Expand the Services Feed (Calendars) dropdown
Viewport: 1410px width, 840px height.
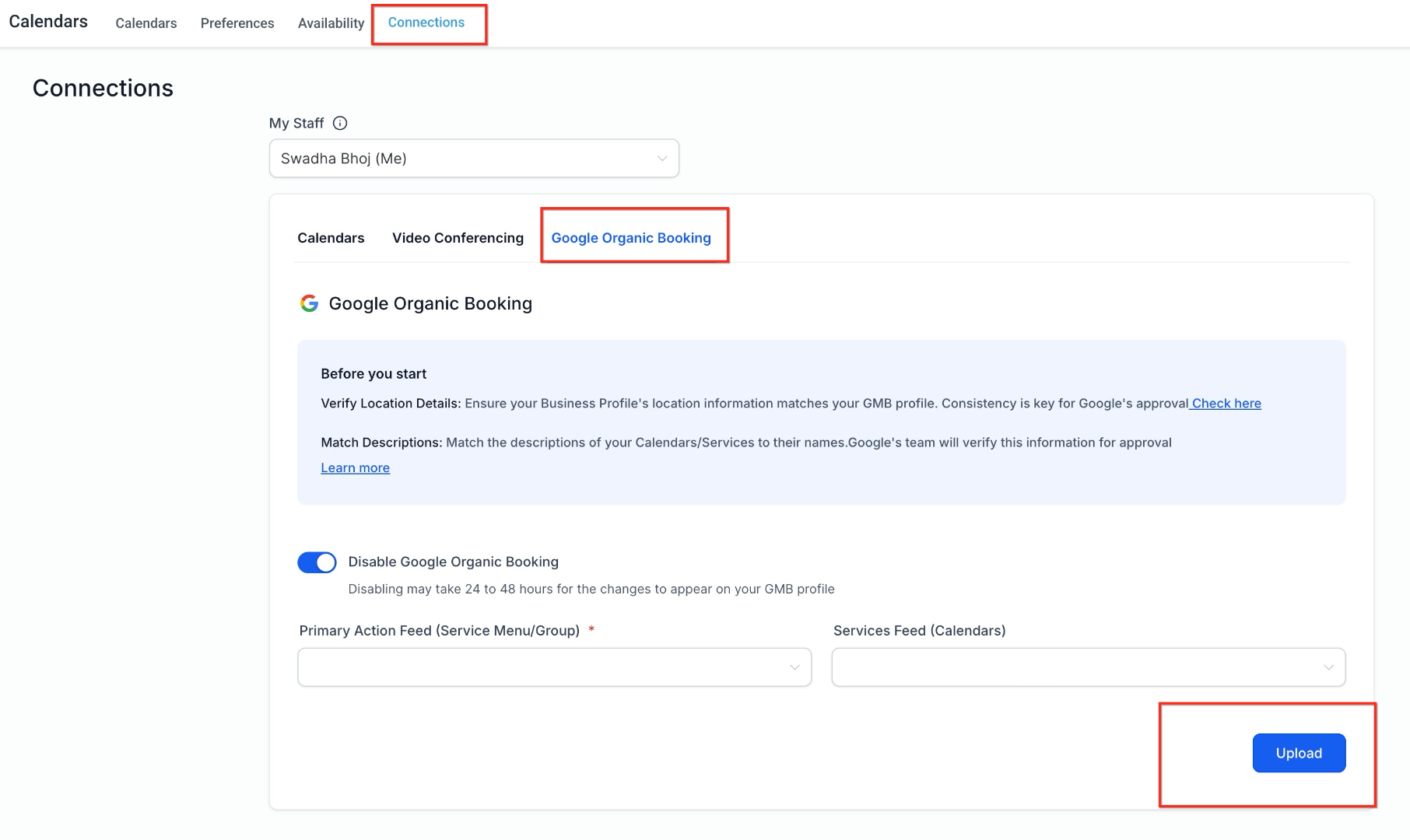click(x=1089, y=667)
